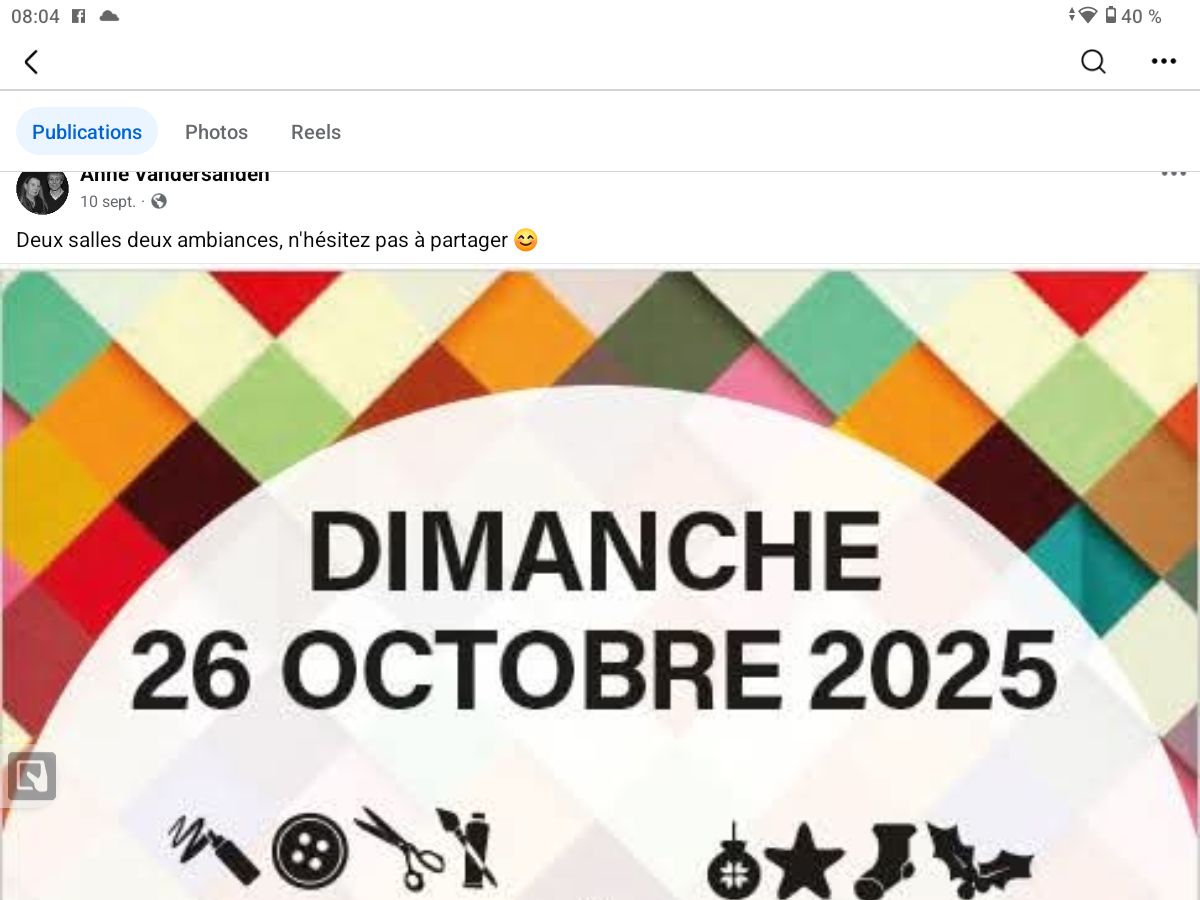Open search with magnifier icon
Viewport: 1200px width, 900px height.
click(1093, 62)
